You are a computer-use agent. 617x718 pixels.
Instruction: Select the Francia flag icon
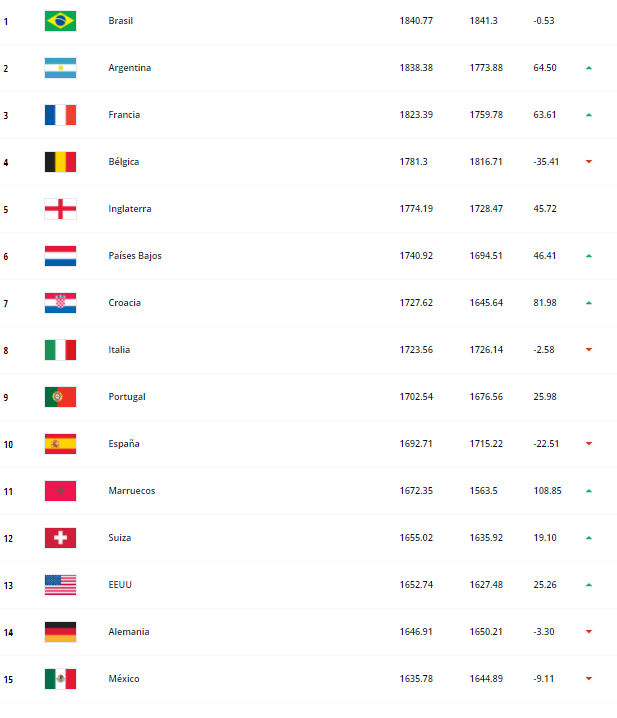(x=60, y=115)
